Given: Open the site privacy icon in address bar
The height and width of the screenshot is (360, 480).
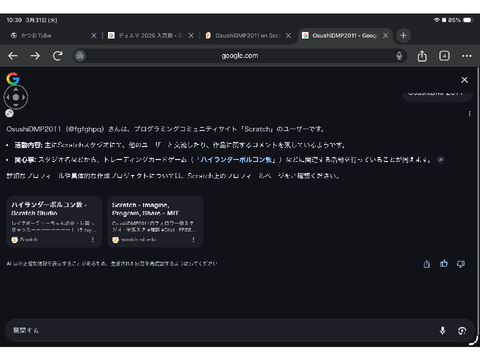Looking at the screenshot, I should coord(80,56).
